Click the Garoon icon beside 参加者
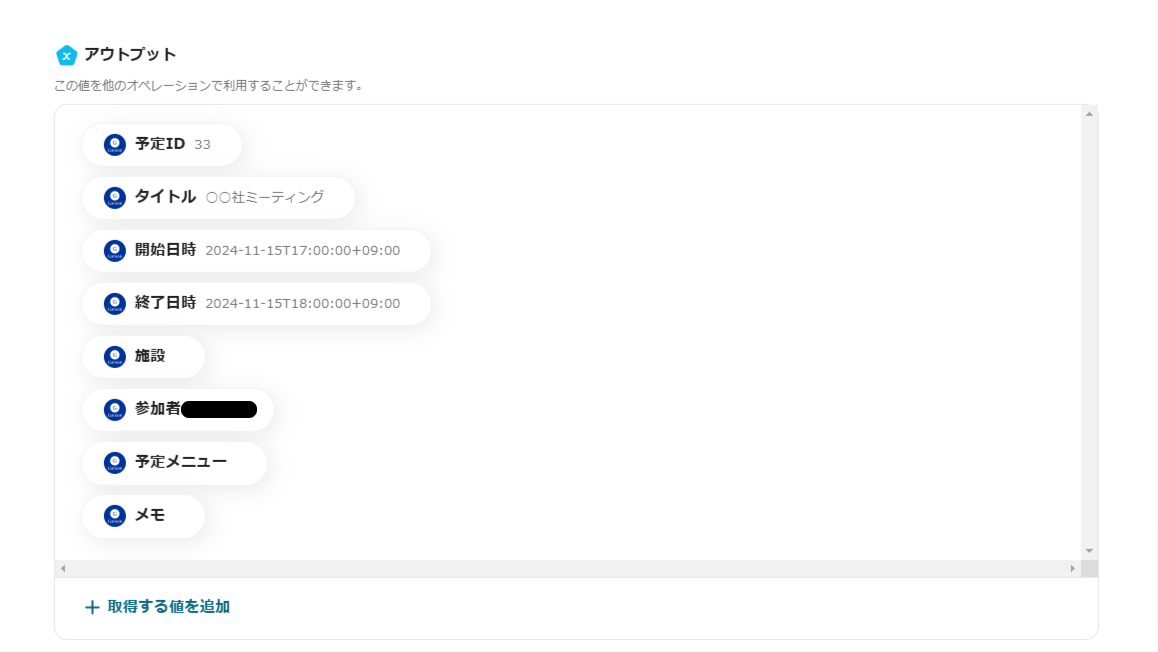The image size is (1158, 652). [x=114, y=410]
